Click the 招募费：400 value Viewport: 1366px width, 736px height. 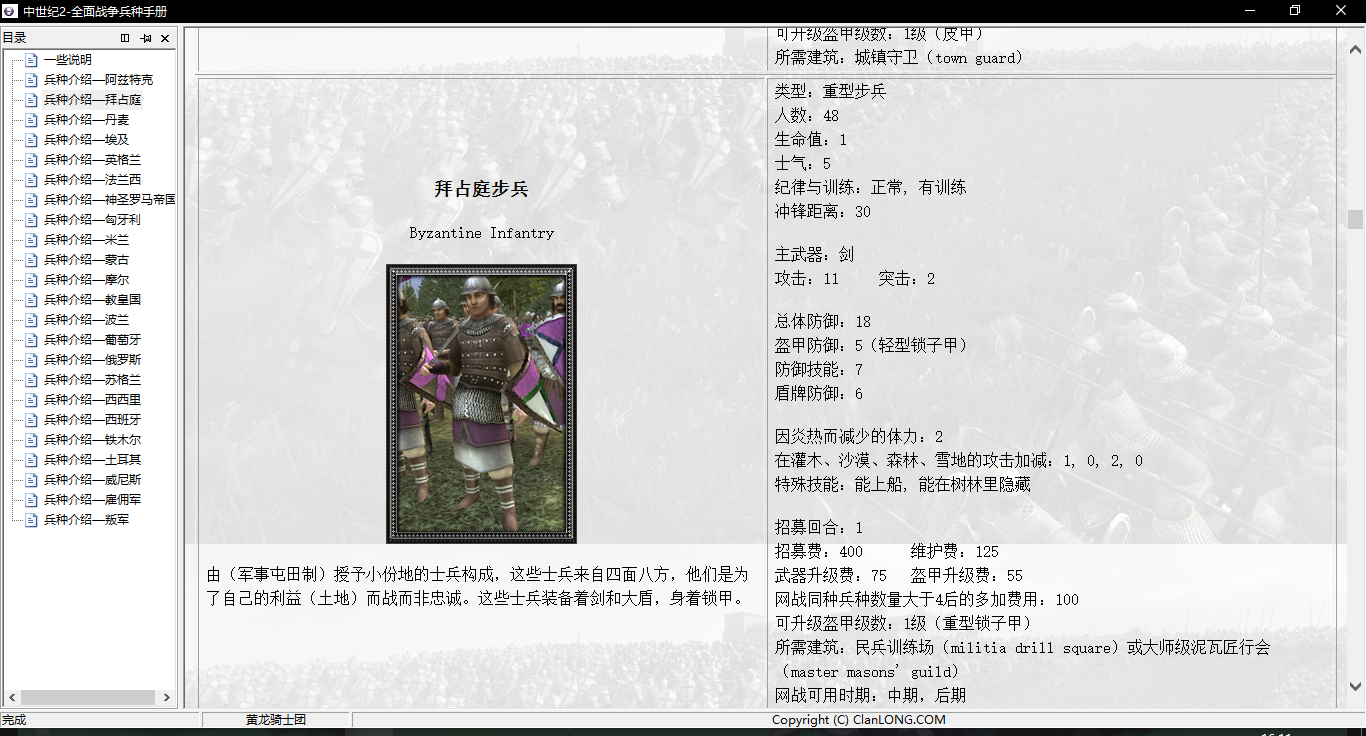(x=818, y=552)
